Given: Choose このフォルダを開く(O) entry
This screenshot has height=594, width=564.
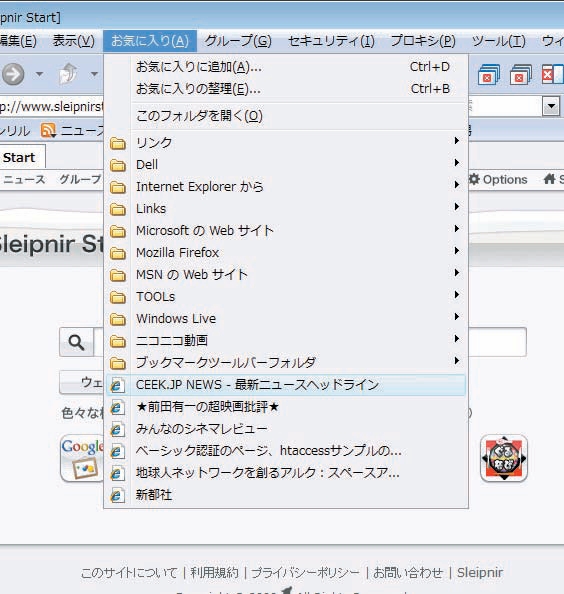Looking at the screenshot, I should coord(286,116).
